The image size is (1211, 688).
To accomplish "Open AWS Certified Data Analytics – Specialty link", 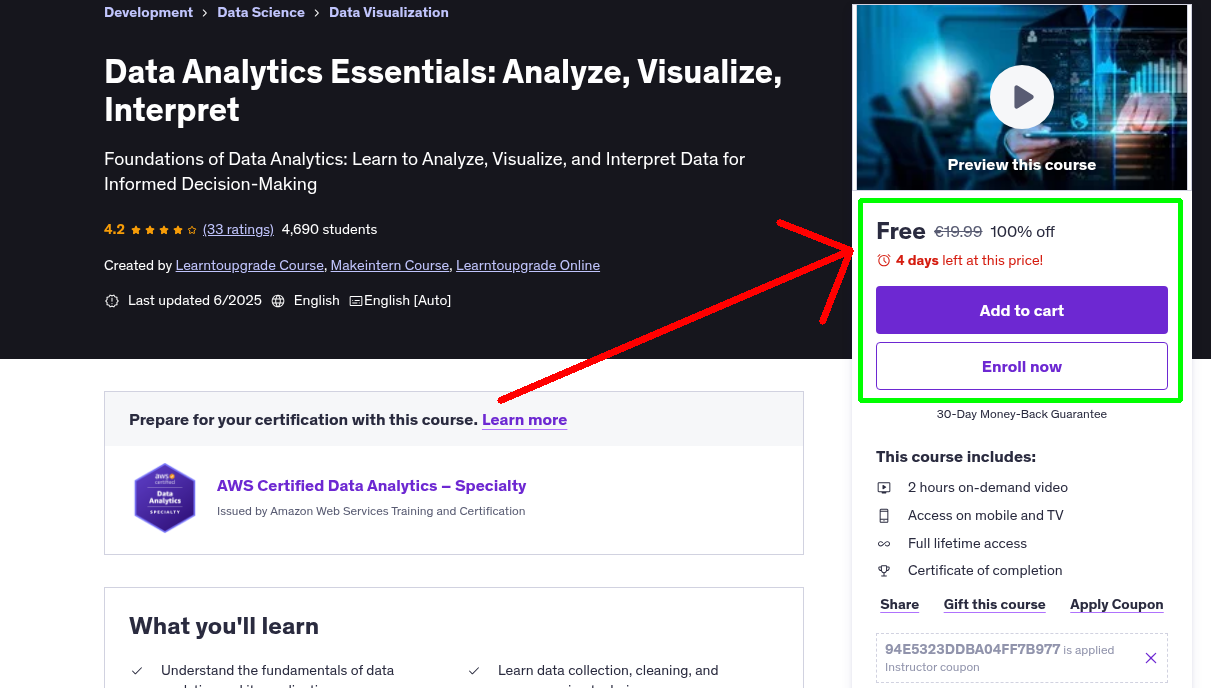I will tap(371, 486).
